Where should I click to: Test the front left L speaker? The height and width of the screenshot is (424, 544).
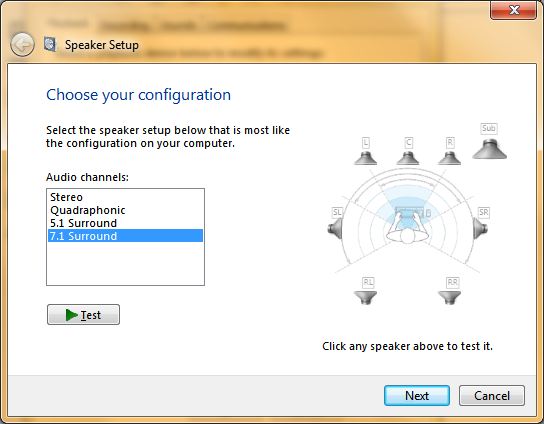(365, 158)
